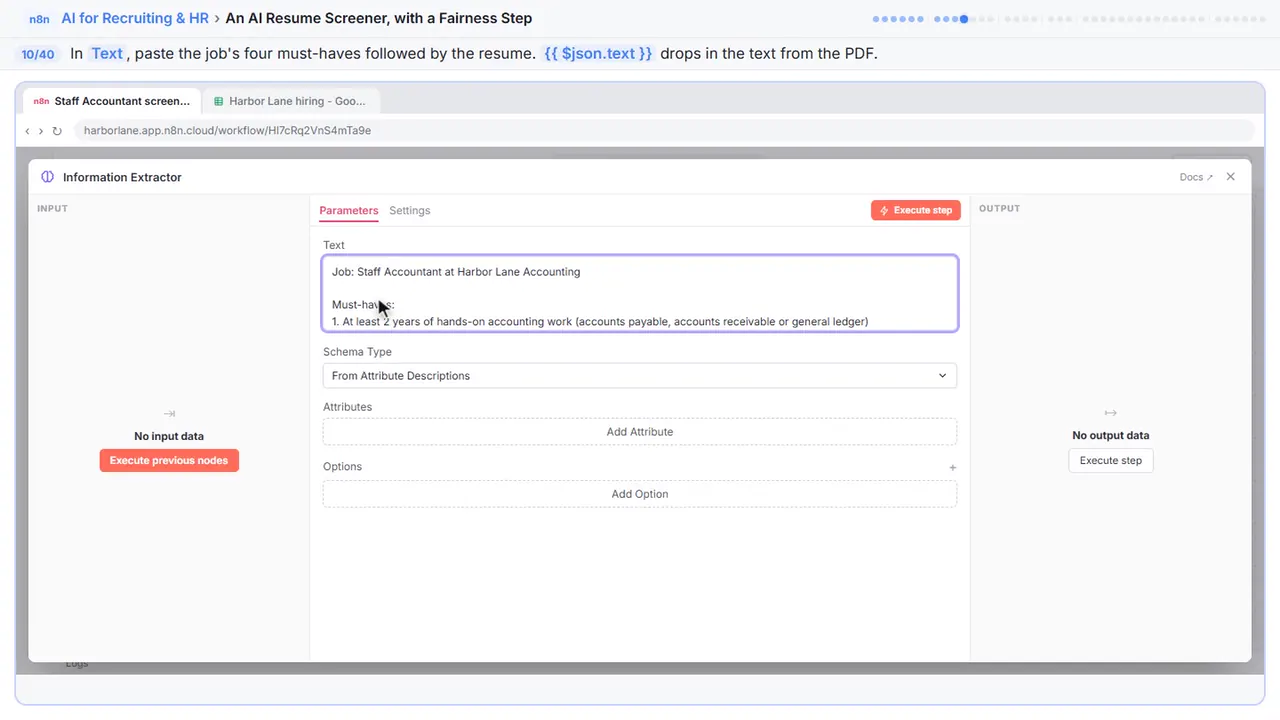This screenshot has width=1280, height=720.
Task: Click Execute previous nodes
Action: pyautogui.click(x=169, y=461)
